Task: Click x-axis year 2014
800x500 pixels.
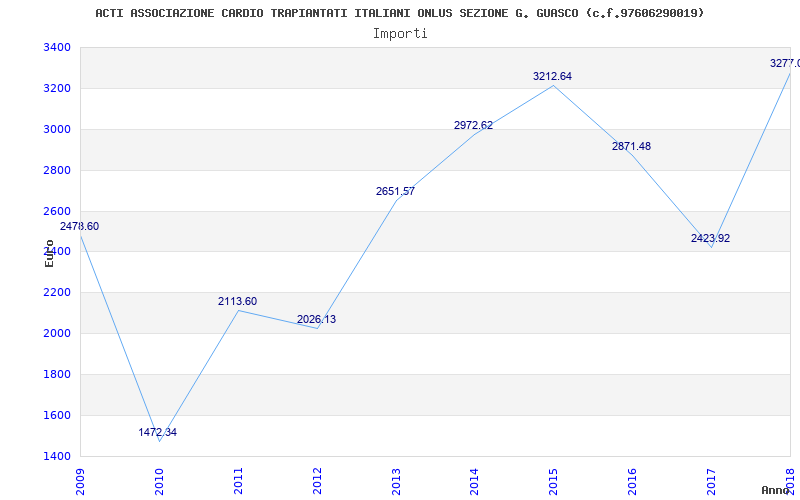Action: 475,482
